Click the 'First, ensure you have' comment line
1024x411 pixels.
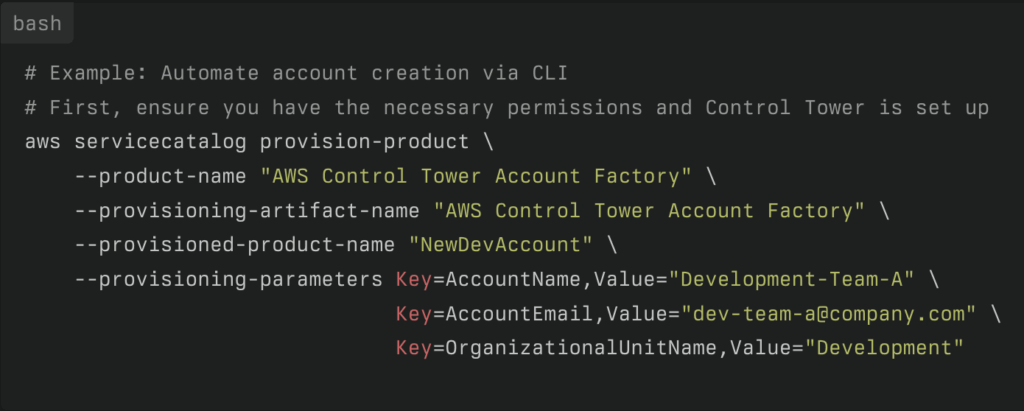(507, 108)
